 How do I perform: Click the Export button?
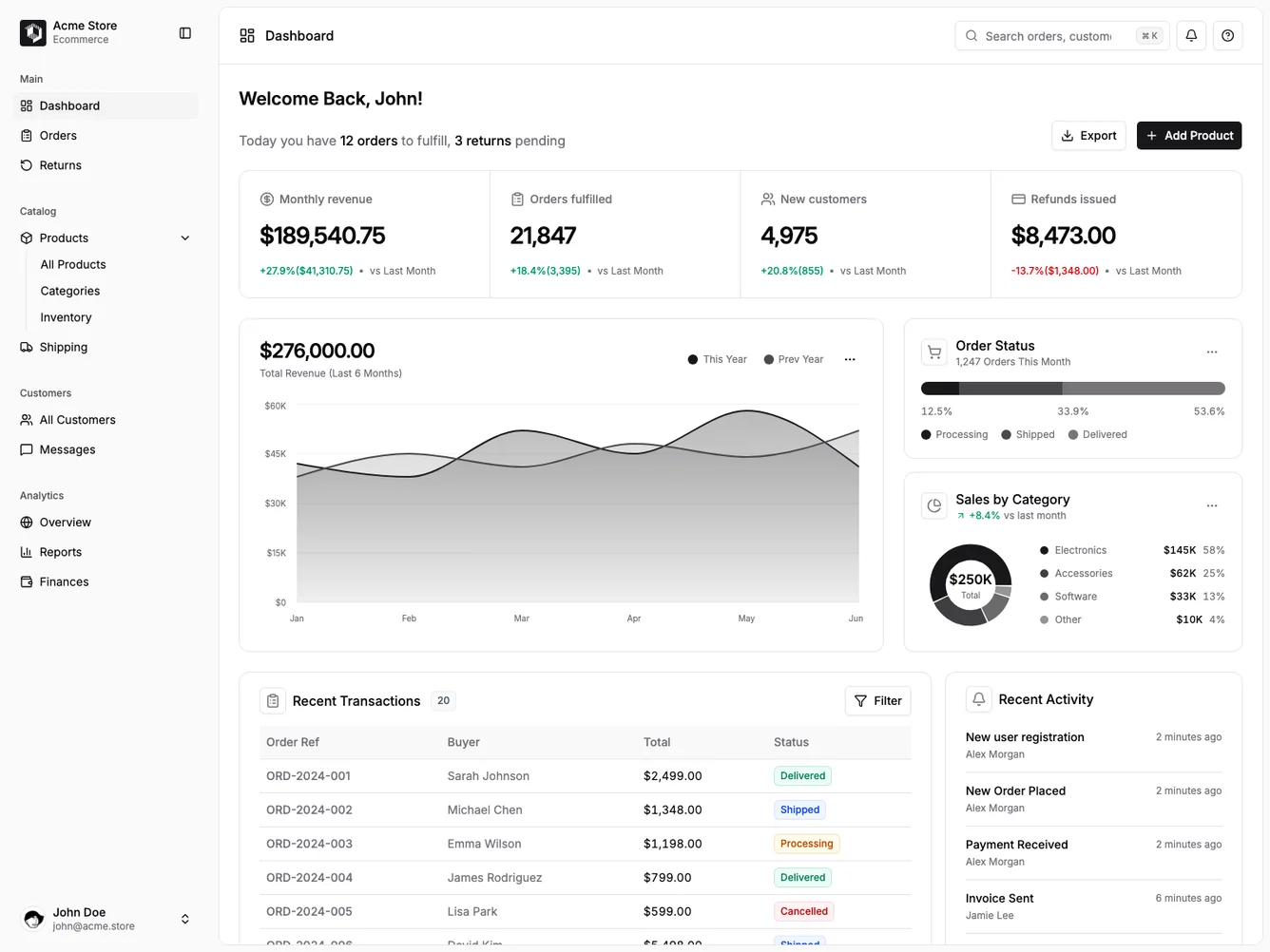(x=1088, y=135)
